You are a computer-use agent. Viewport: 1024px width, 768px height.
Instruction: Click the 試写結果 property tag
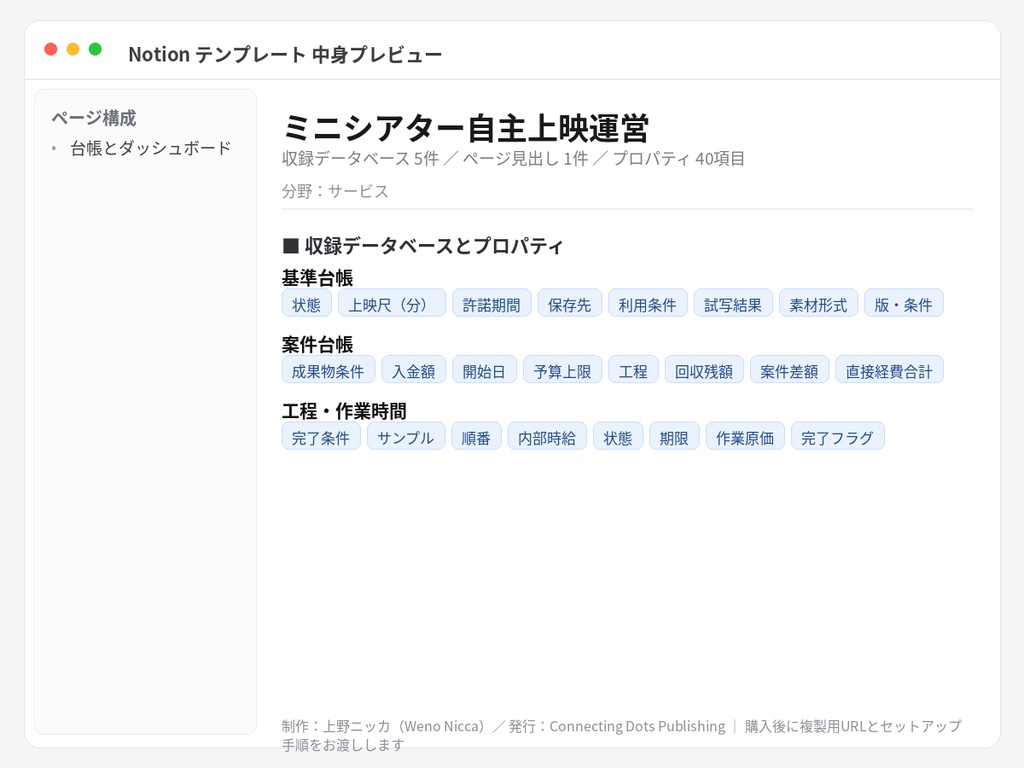[x=733, y=304]
